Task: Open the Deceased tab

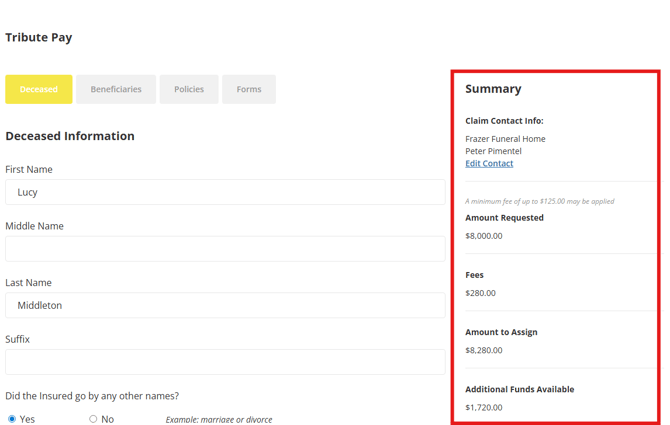Action: pyautogui.click(x=39, y=89)
